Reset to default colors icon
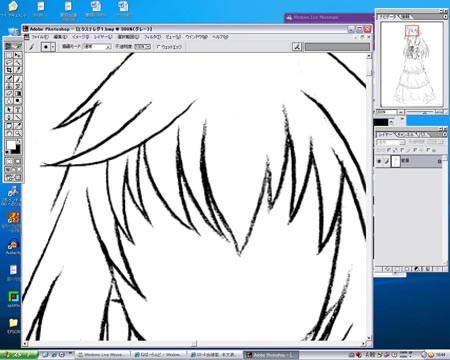Image resolution: width=450 pixels, height=360 pixels. coord(7,152)
